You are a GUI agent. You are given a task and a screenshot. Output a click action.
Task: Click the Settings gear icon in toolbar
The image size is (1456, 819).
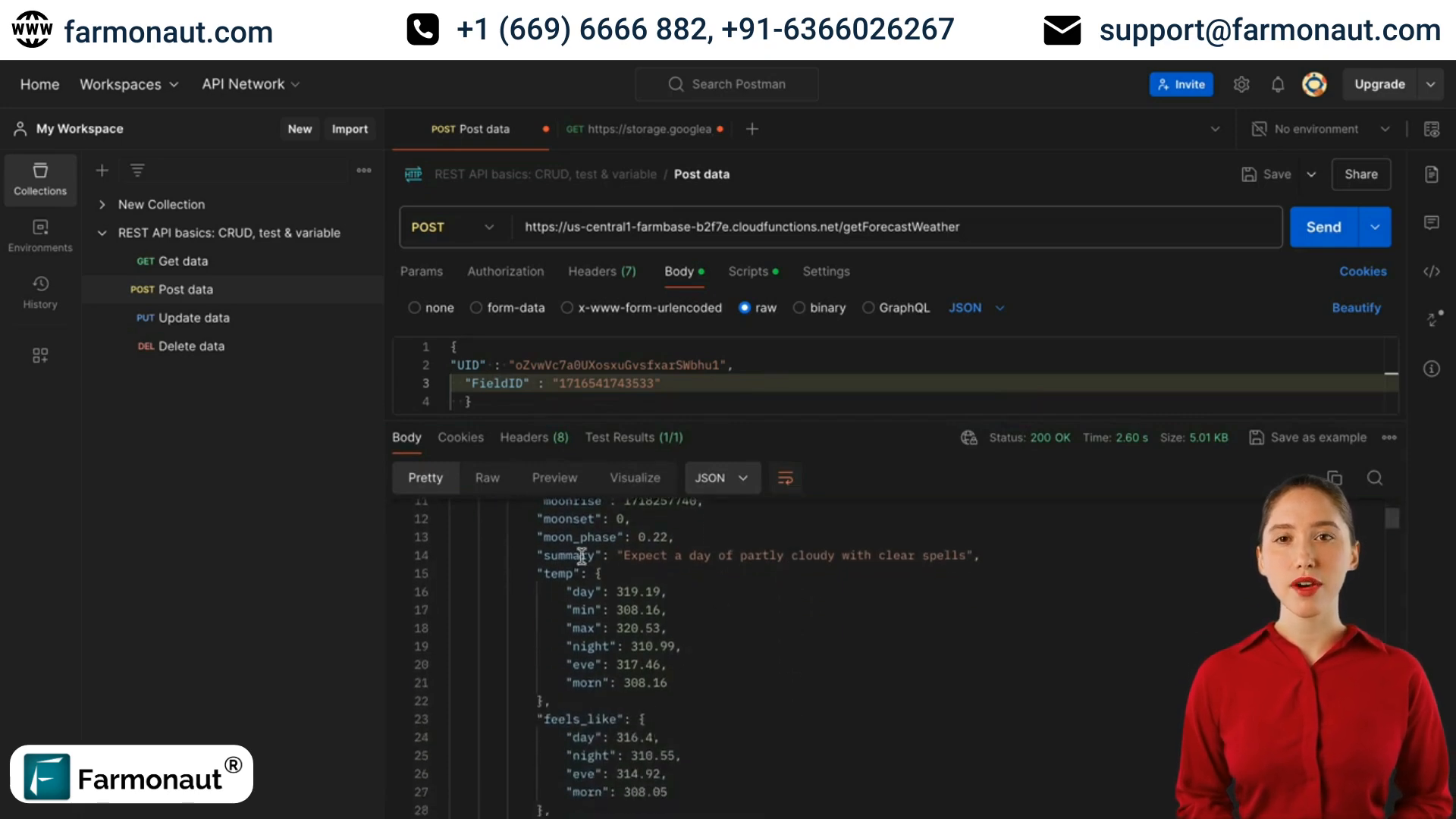[1240, 84]
